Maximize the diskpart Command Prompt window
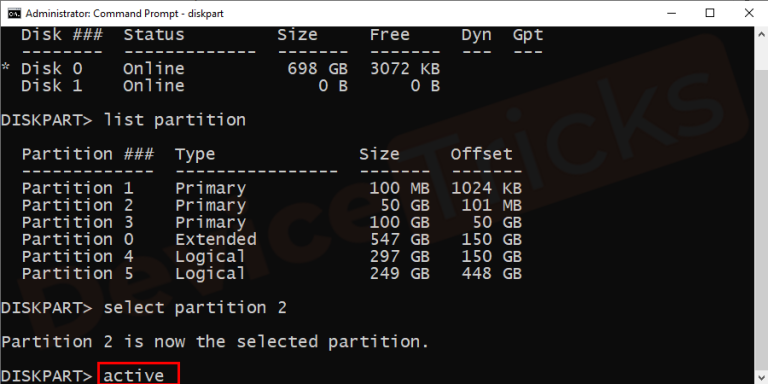The height and width of the screenshot is (384, 768). click(709, 13)
